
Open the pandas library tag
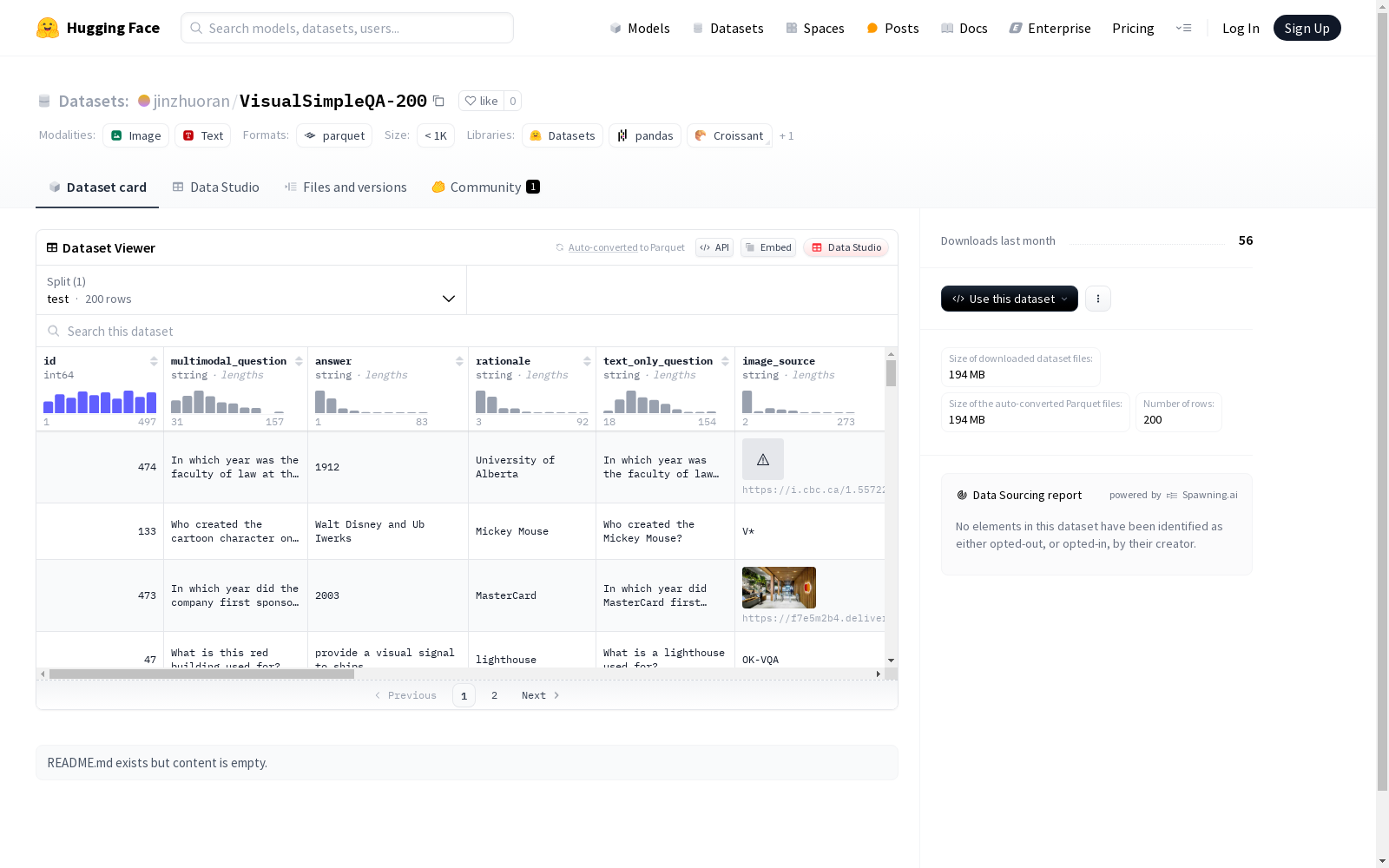coord(645,135)
